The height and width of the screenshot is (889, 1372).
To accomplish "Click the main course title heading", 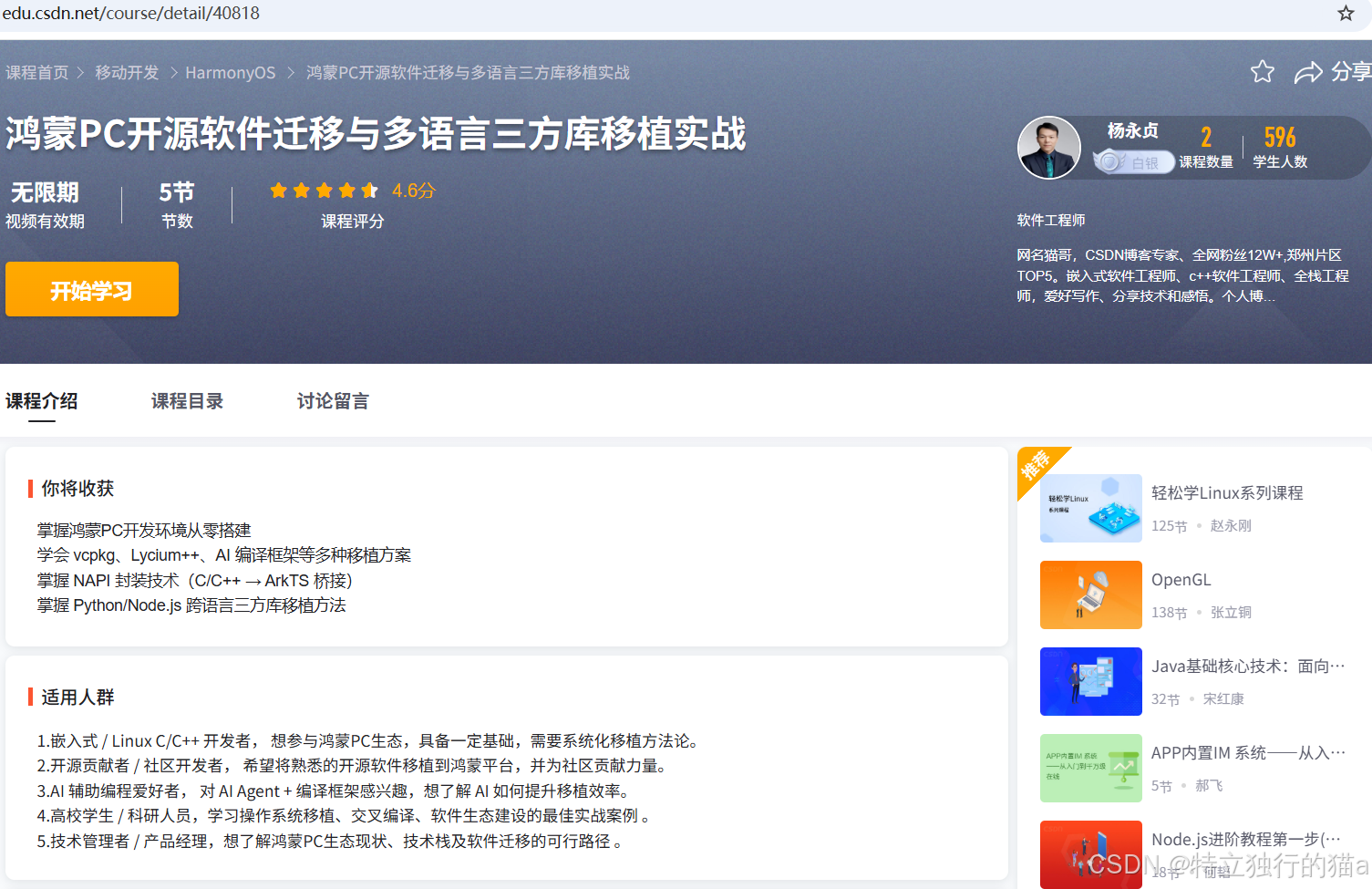I will (x=376, y=133).
